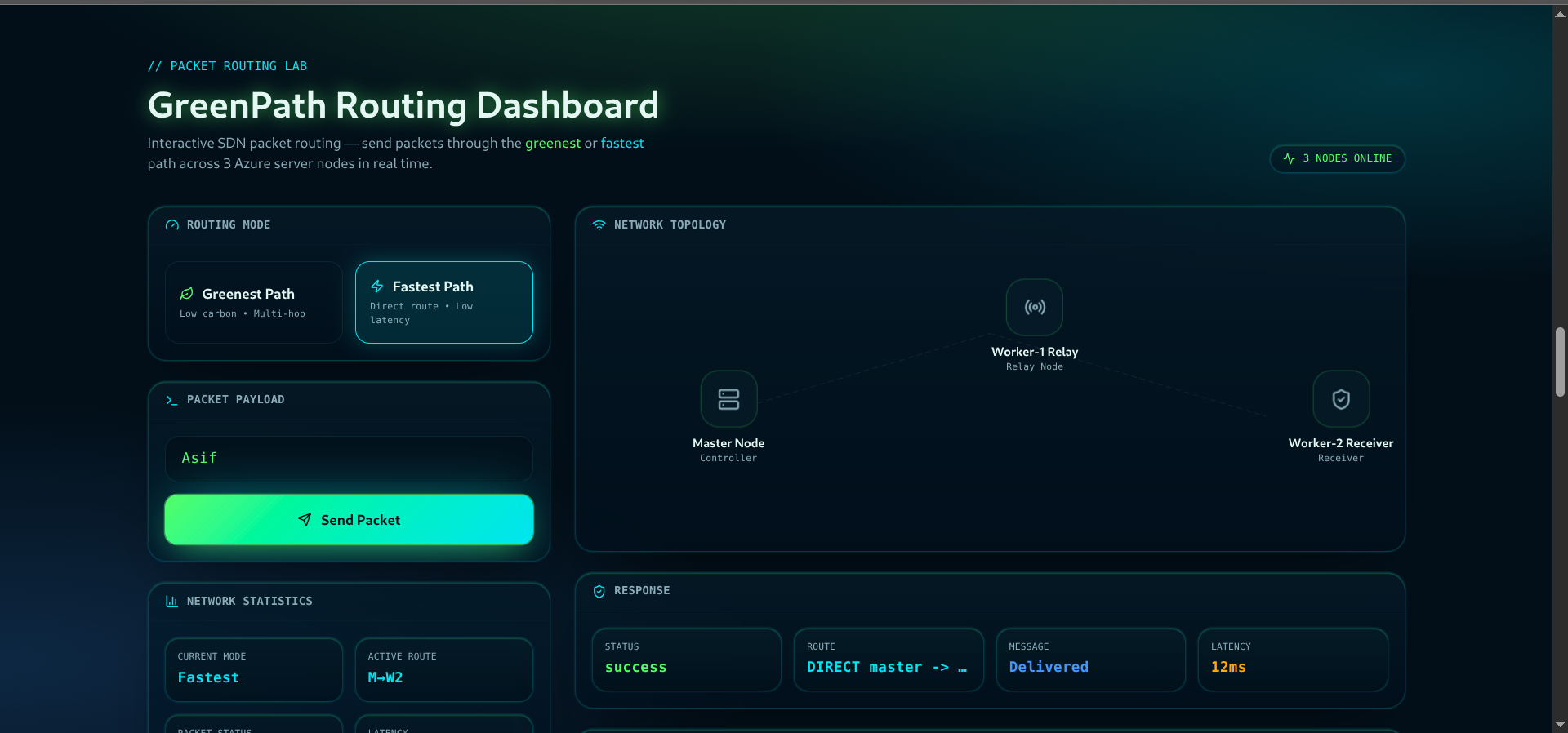Image resolution: width=1568 pixels, height=733 pixels.
Task: Click the Send Packet button
Action: point(349,520)
